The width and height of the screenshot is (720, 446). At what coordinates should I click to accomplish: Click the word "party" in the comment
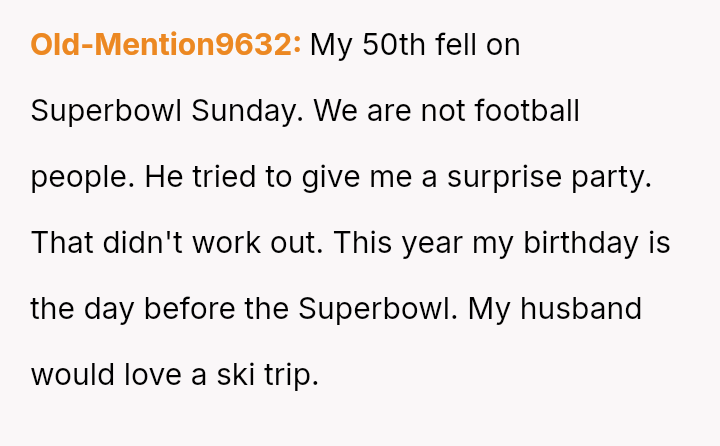[611, 177]
